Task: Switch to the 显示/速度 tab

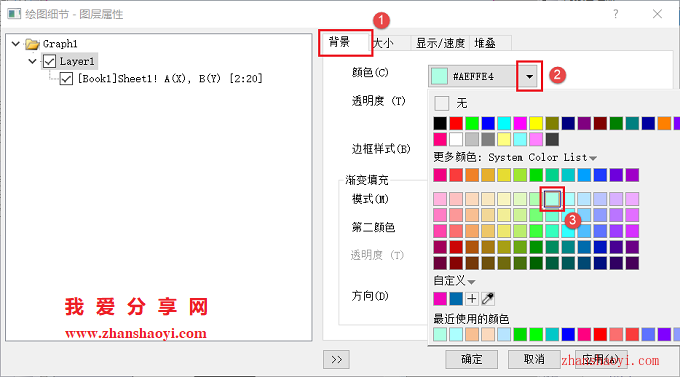Action: pos(440,43)
